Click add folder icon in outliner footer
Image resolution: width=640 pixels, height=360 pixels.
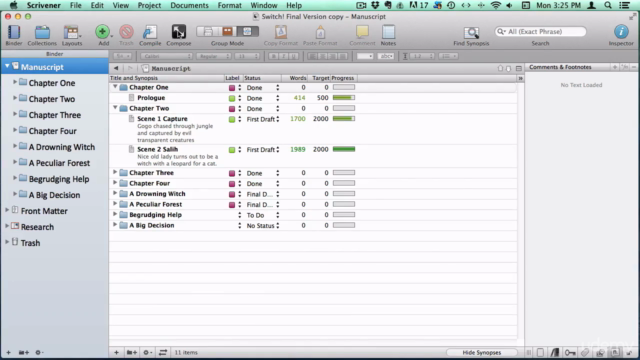(131, 352)
